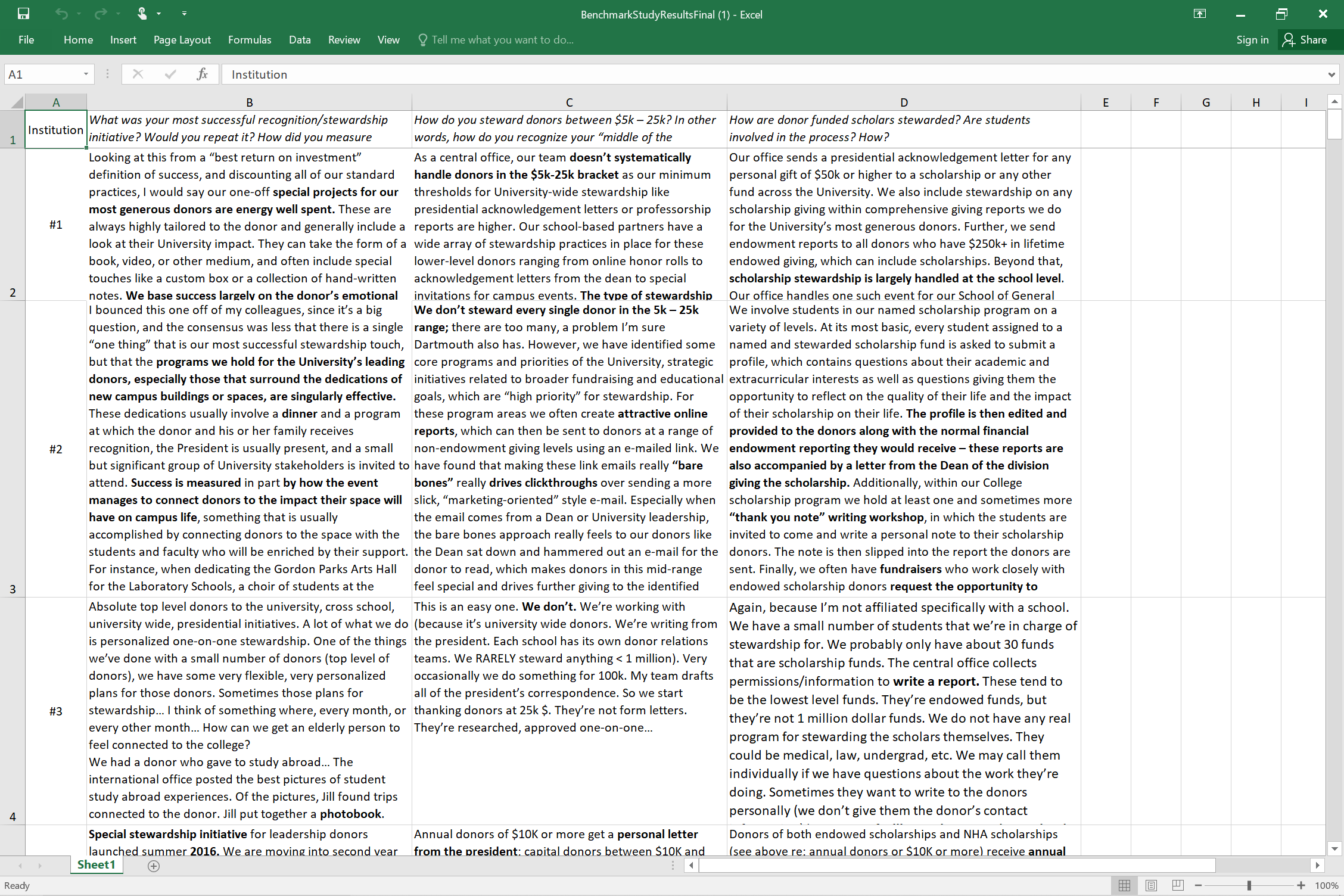Click the Undo icon
This screenshot has height=896, width=1344.
(x=60, y=13)
